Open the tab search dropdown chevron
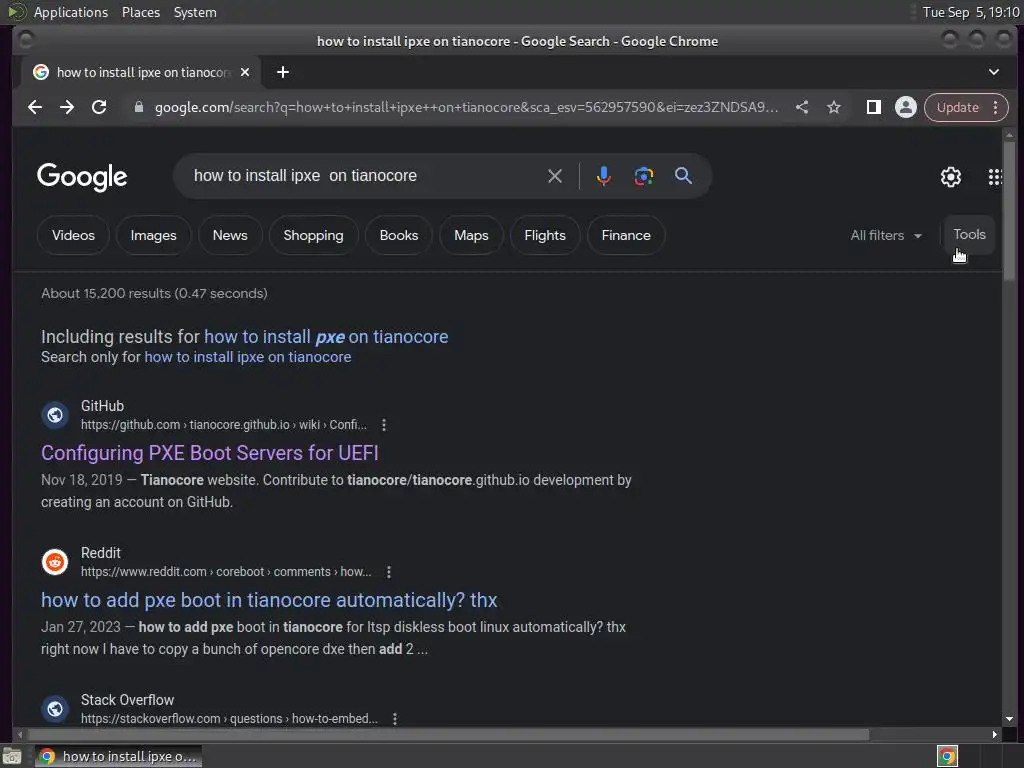 (x=994, y=72)
